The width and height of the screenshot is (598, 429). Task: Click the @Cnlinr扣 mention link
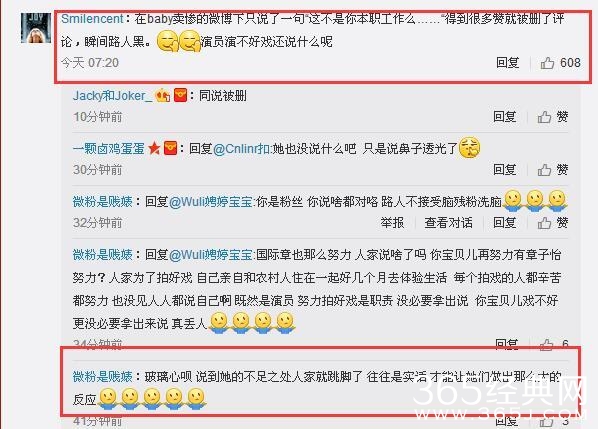[241, 148]
